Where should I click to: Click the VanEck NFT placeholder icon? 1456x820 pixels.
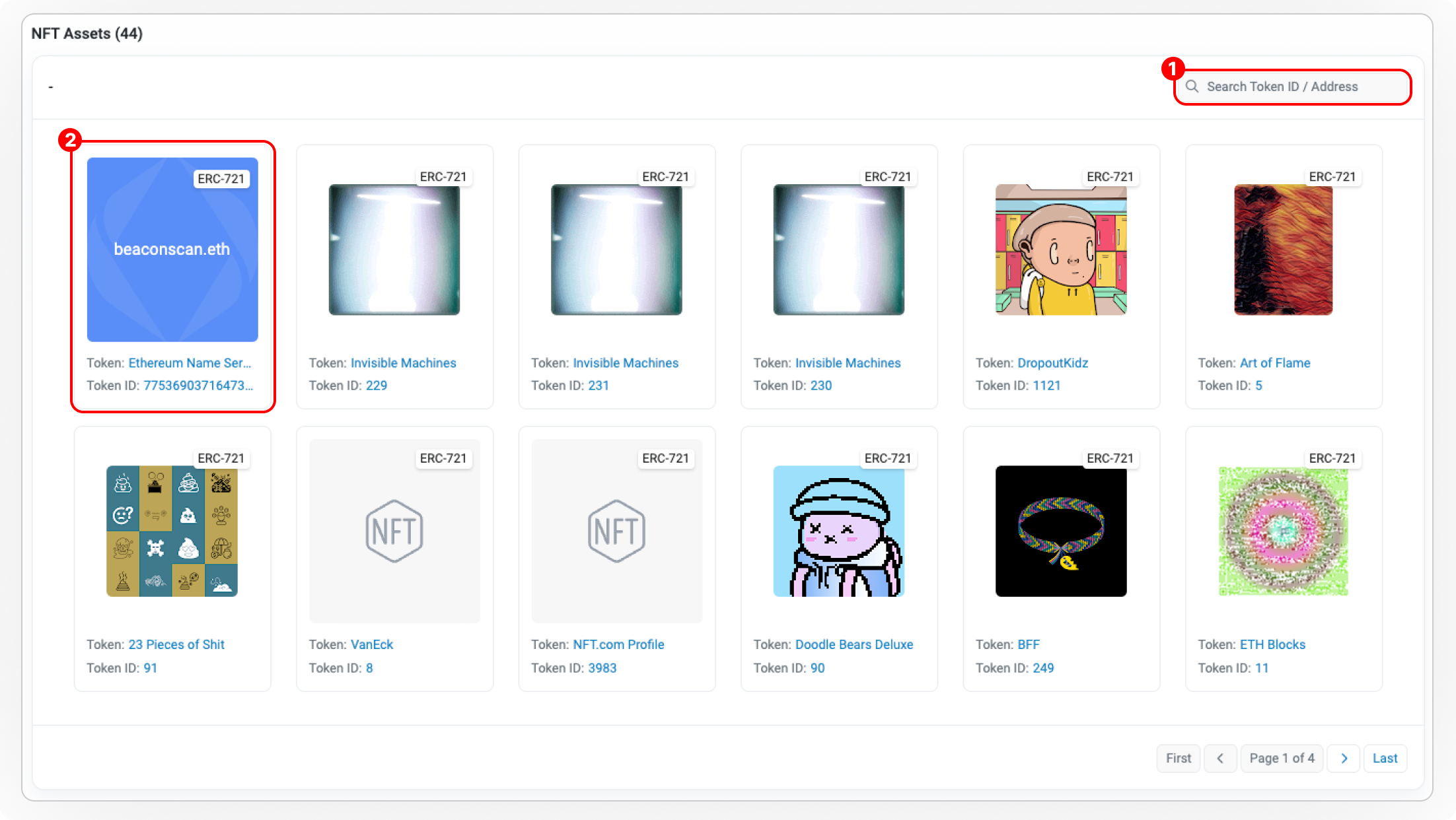point(394,531)
